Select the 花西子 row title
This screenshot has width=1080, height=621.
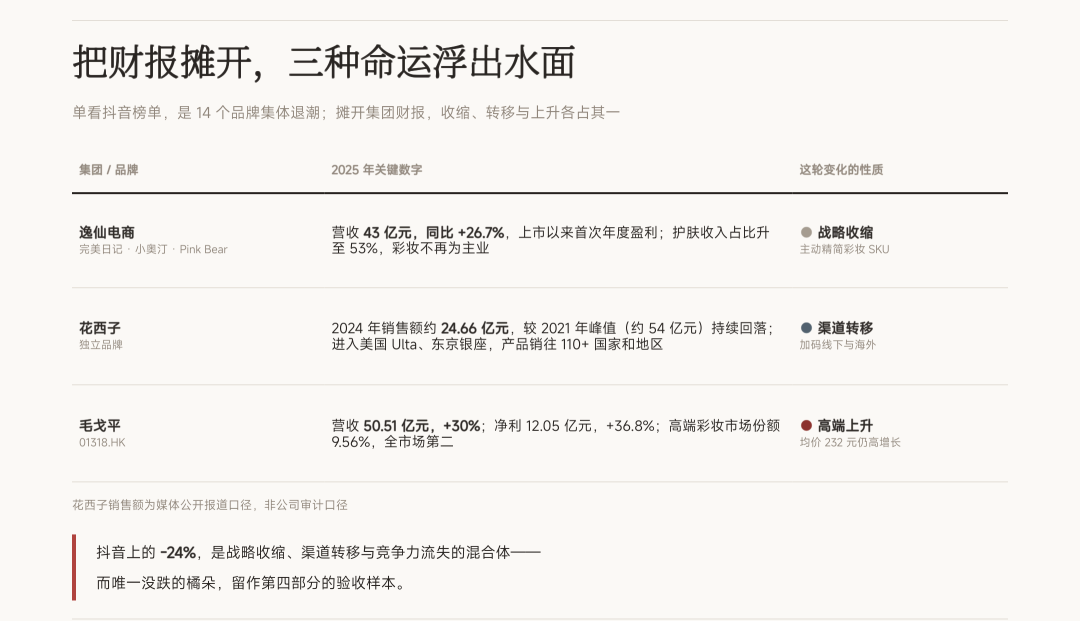click(100, 328)
